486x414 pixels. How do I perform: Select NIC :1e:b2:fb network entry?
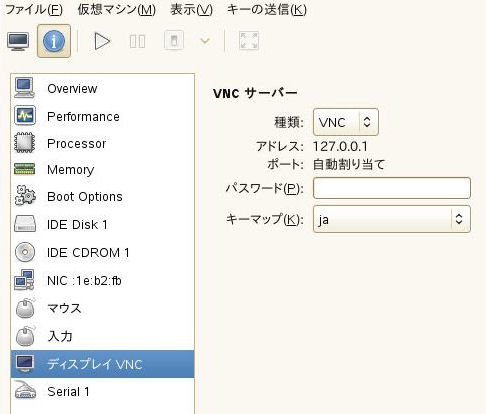pyautogui.click(x=102, y=280)
